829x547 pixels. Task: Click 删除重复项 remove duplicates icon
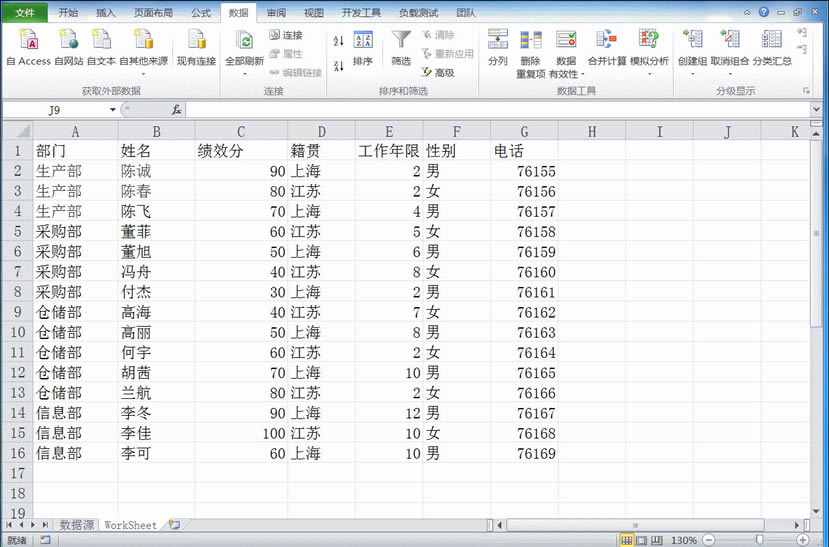point(530,53)
